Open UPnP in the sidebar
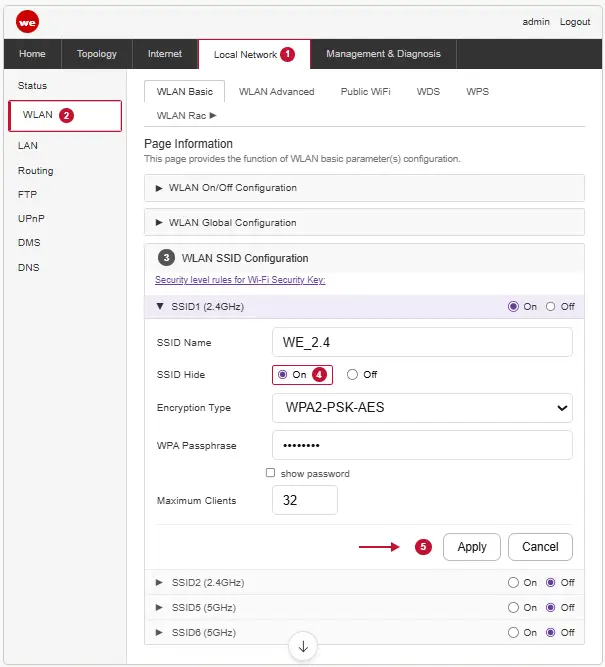This screenshot has height=667, width=605. 31,219
